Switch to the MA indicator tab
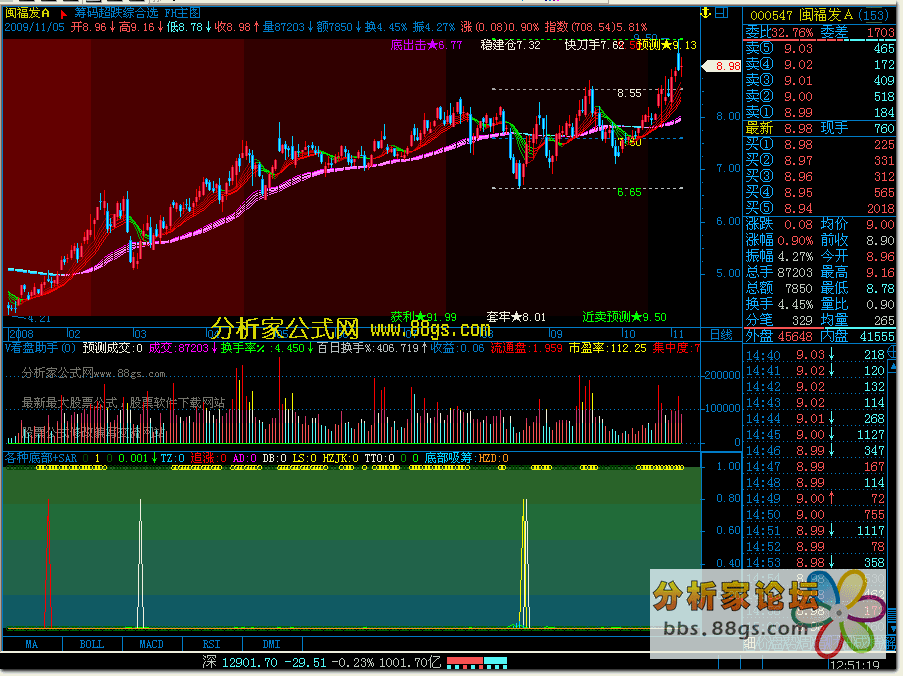The image size is (903, 676). [x=32, y=644]
